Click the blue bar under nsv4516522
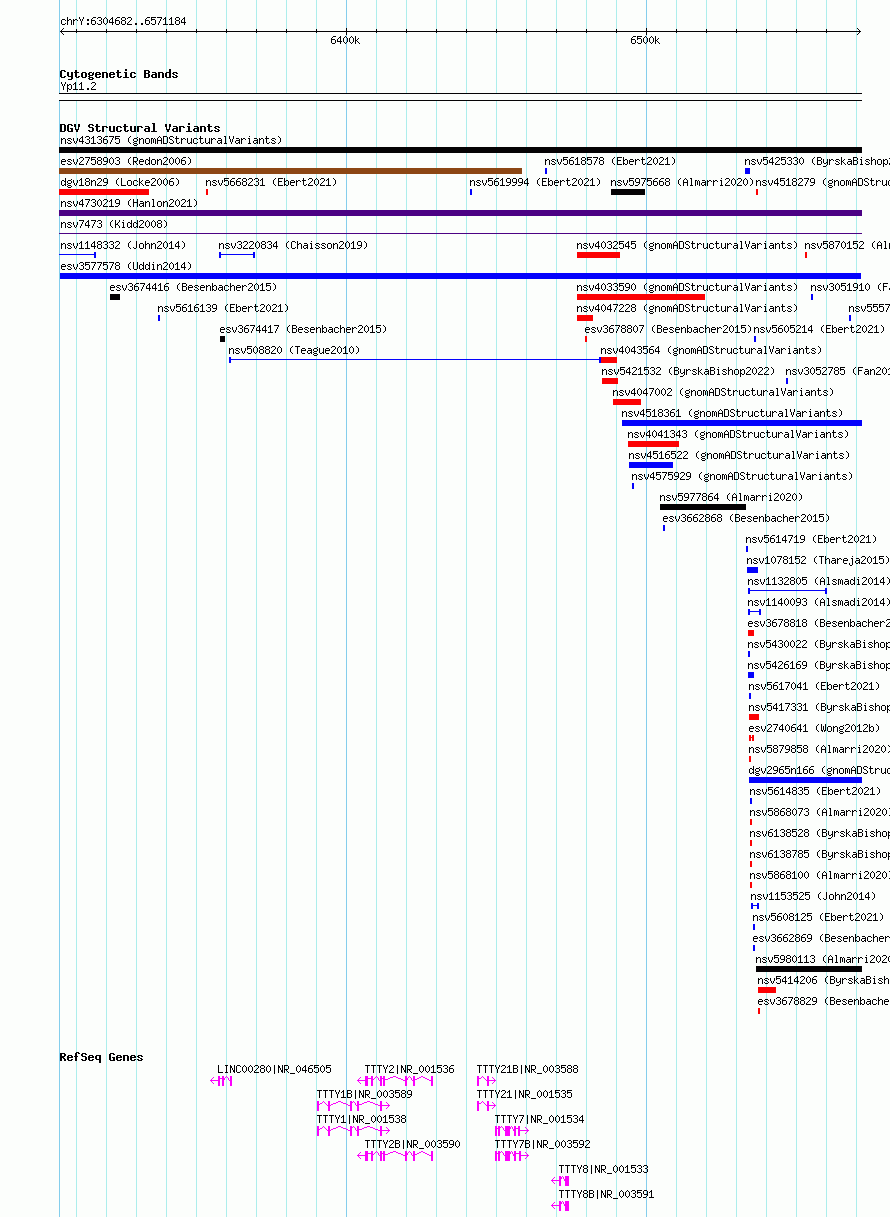 click(x=651, y=465)
